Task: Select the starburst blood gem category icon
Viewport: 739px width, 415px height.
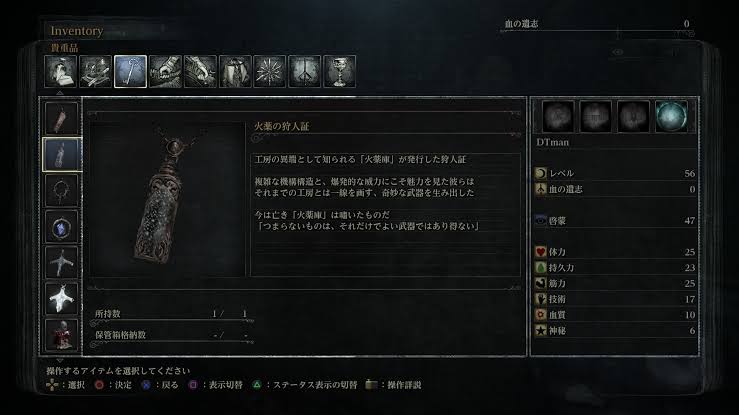Action: (x=270, y=71)
